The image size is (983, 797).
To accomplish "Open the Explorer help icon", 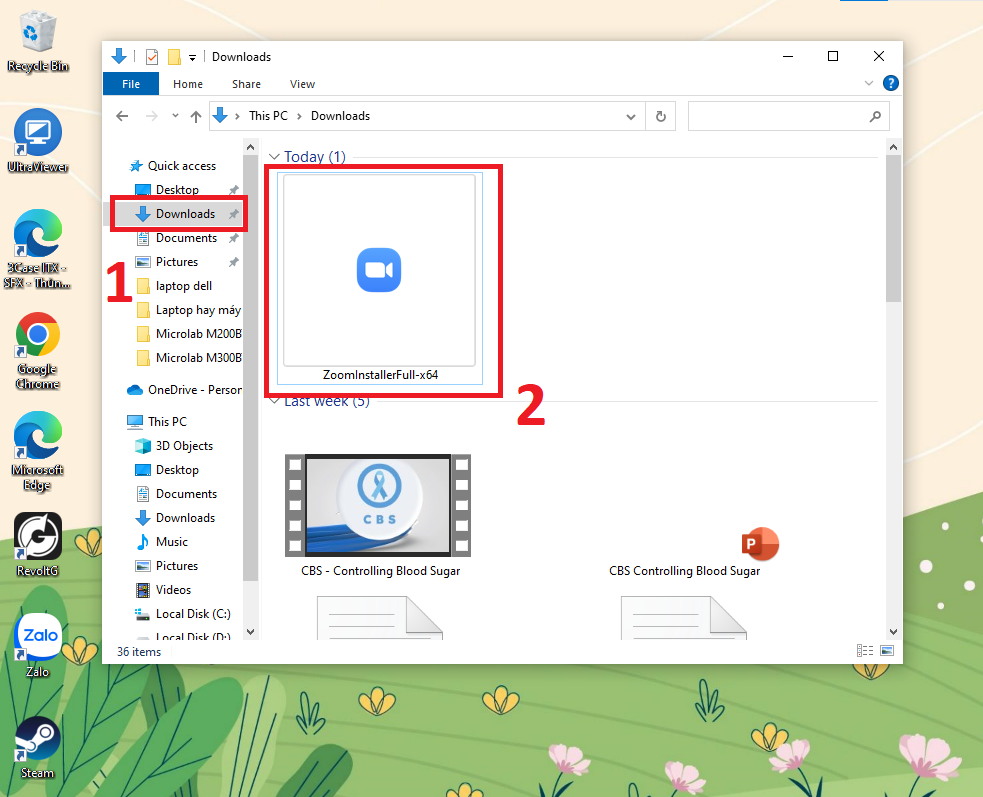I will [x=890, y=83].
